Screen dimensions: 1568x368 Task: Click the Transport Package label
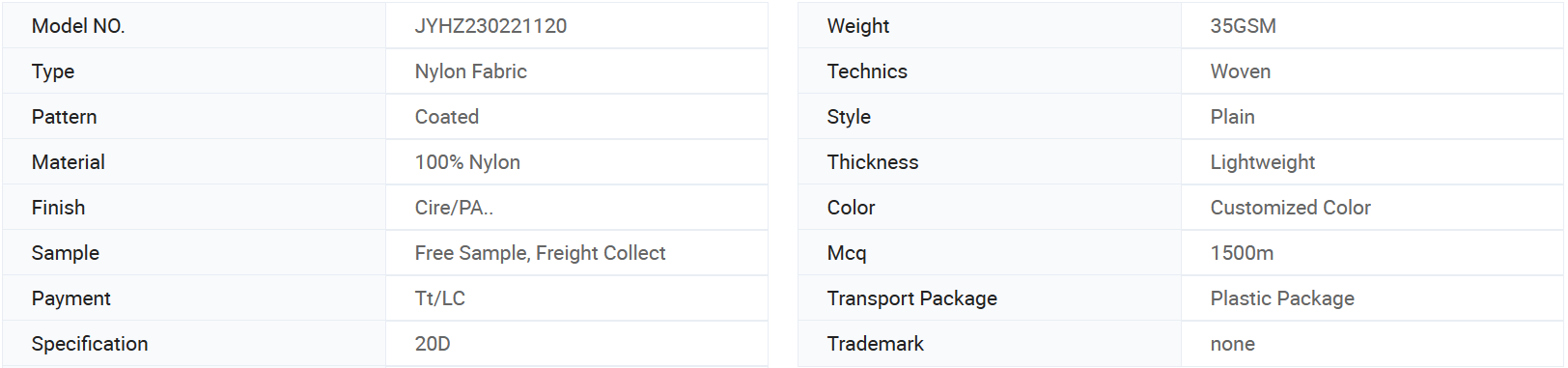click(911, 298)
